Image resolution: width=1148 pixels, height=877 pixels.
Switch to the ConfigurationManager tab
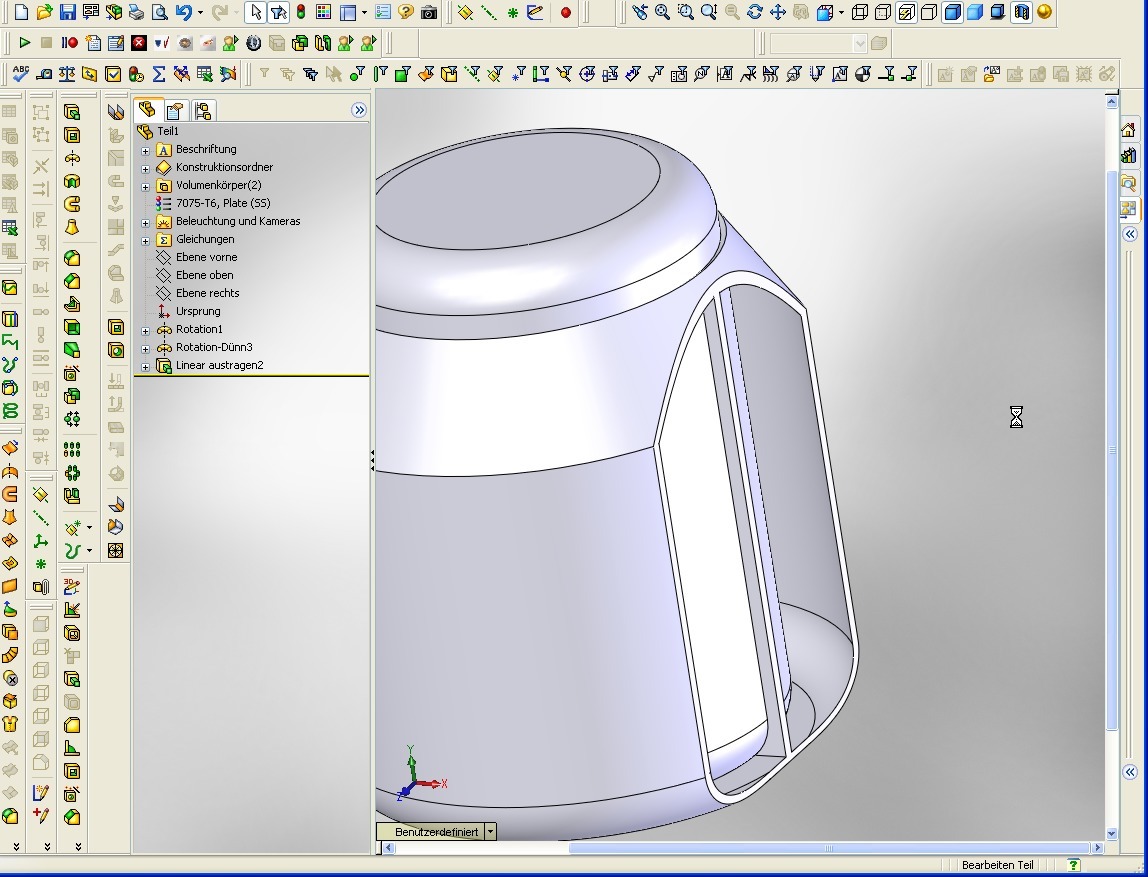pos(203,111)
